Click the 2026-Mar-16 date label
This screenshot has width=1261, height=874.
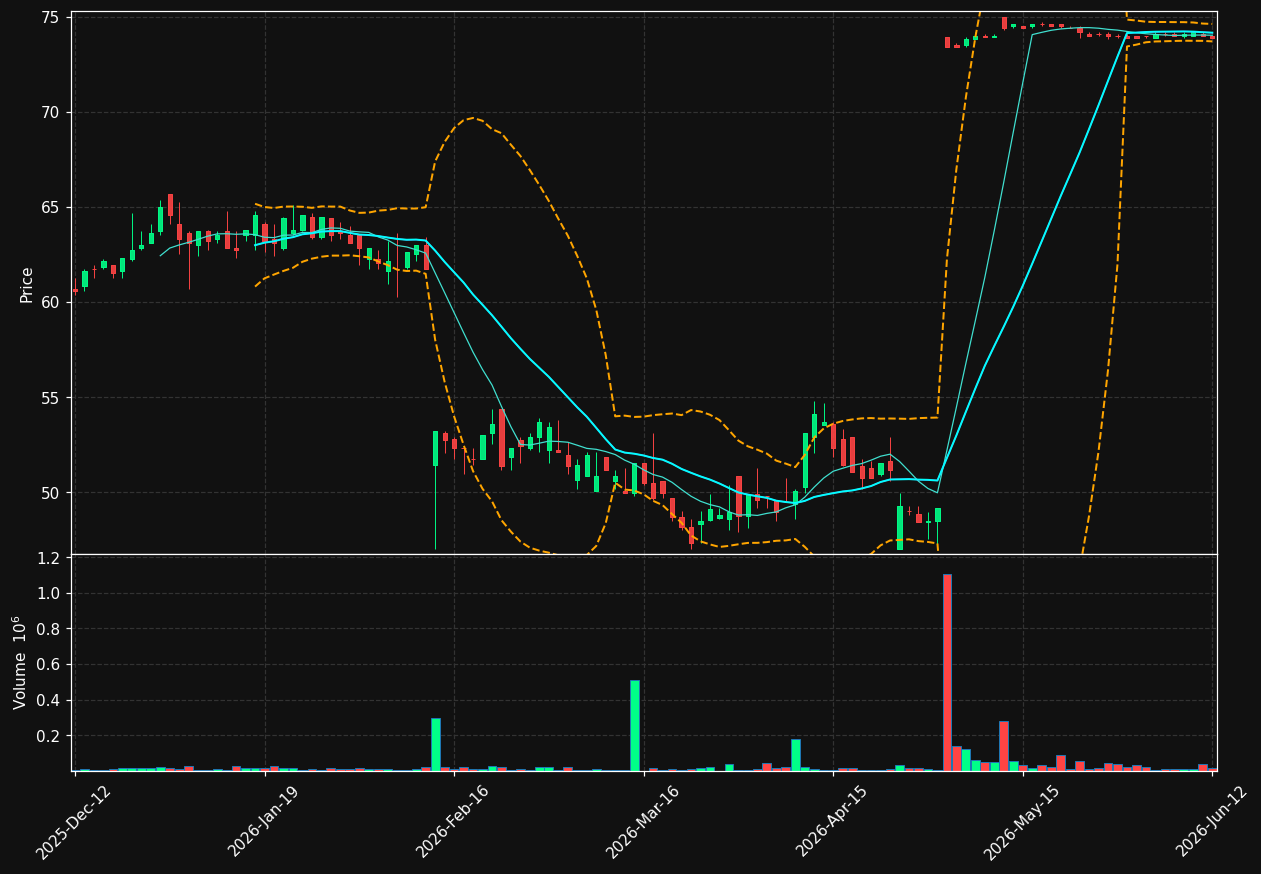pyautogui.click(x=642, y=821)
